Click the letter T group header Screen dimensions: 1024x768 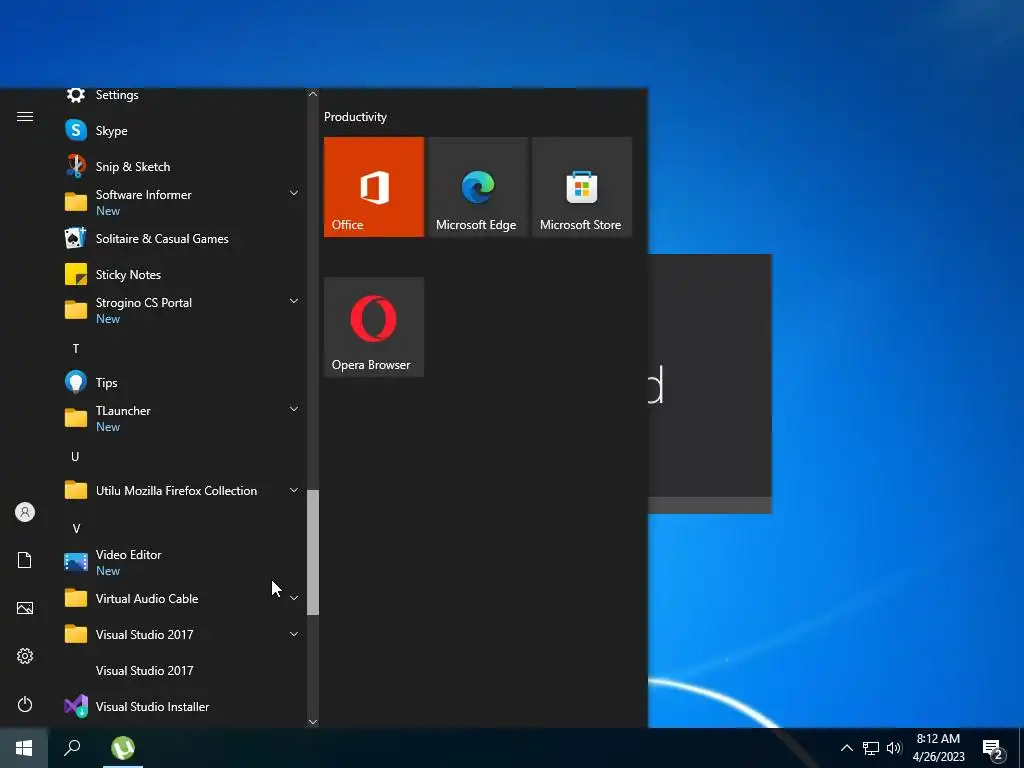click(76, 349)
